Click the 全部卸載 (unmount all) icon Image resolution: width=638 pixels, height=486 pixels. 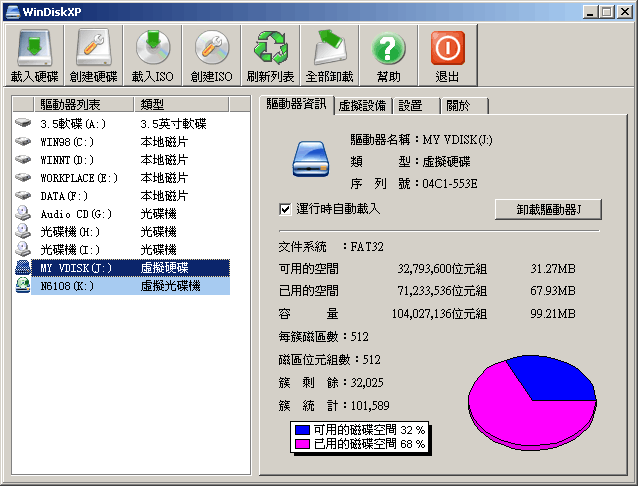tap(330, 55)
